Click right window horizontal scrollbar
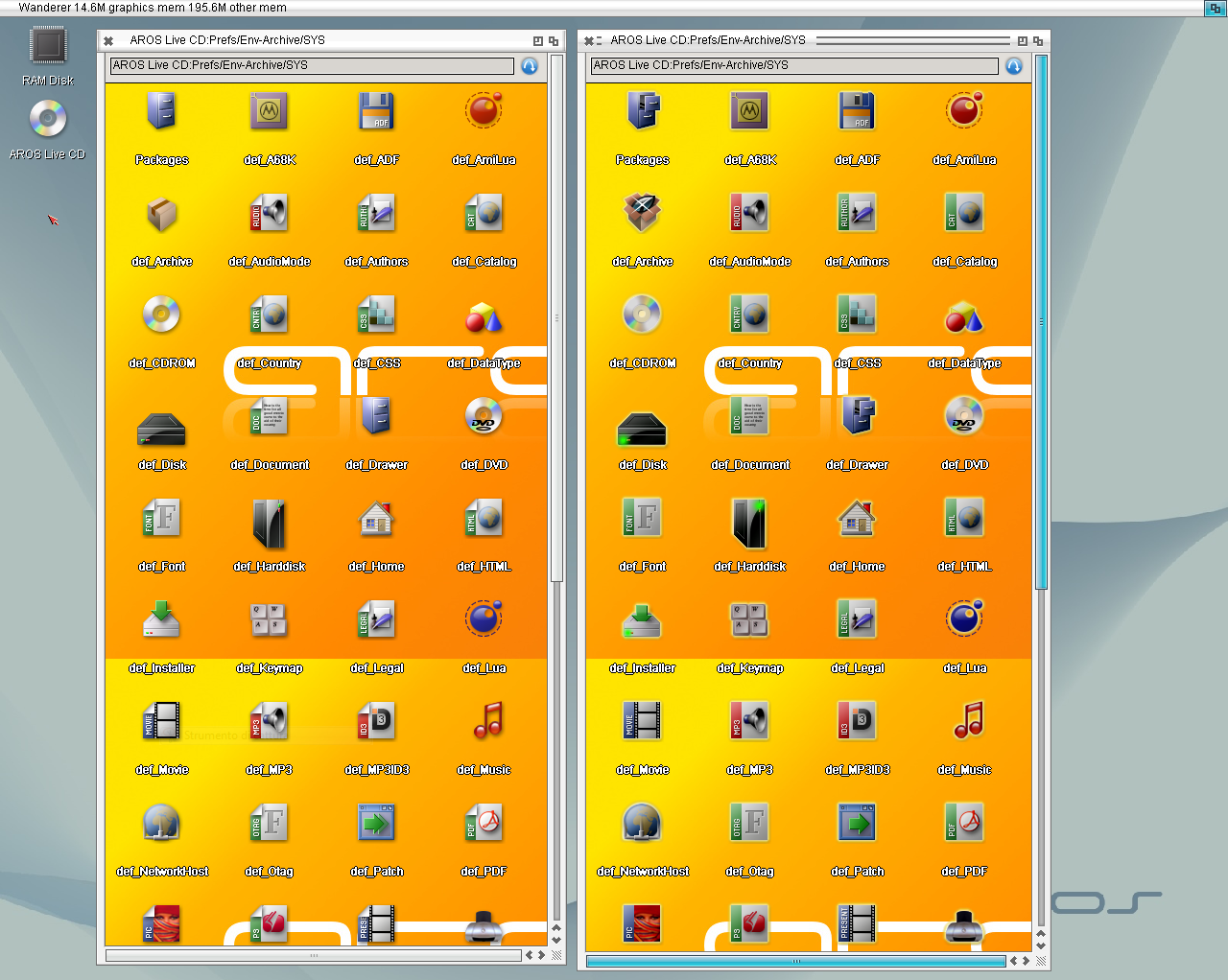This screenshot has height=980, width=1228. pos(795,961)
